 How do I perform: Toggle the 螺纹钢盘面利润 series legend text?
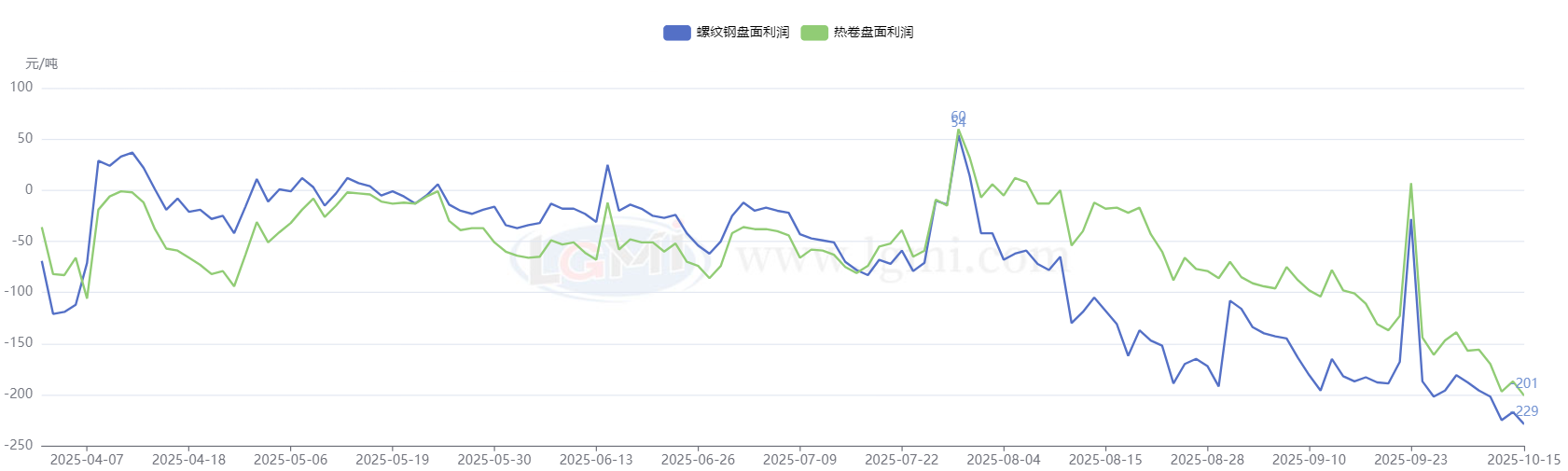(742, 33)
